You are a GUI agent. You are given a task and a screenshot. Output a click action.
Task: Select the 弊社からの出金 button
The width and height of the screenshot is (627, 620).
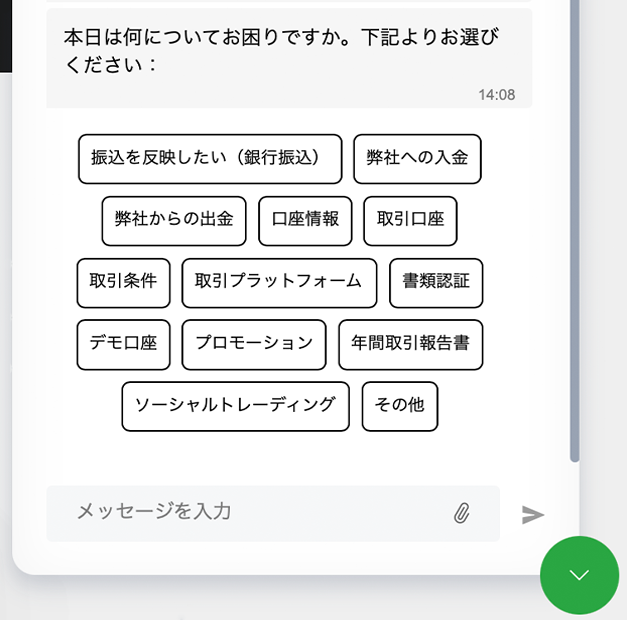click(174, 221)
